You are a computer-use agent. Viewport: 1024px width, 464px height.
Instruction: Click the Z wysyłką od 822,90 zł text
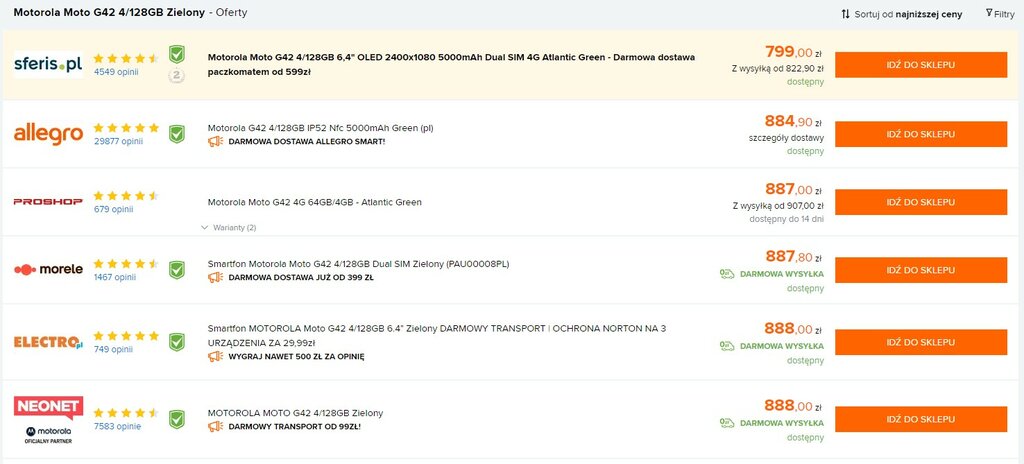(x=778, y=68)
